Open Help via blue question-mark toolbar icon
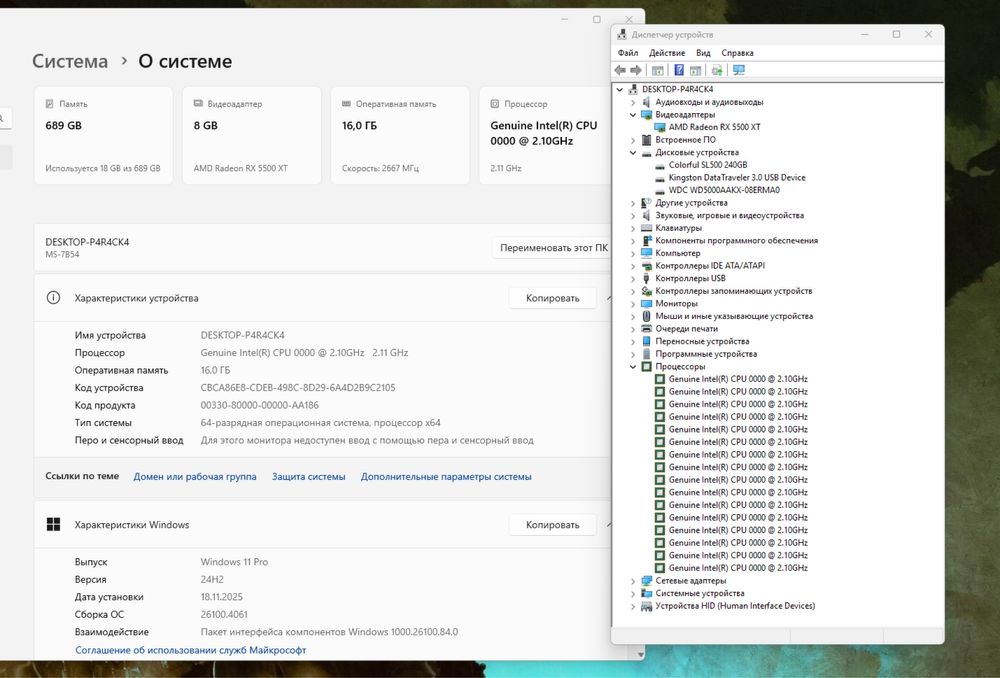Image resolution: width=1000 pixels, height=678 pixels. click(x=679, y=70)
